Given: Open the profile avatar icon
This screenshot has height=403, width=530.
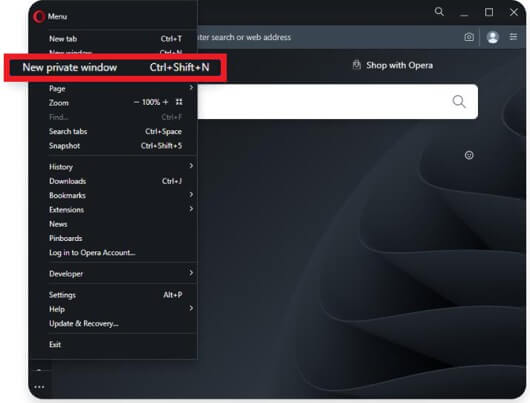Looking at the screenshot, I should tap(493, 37).
